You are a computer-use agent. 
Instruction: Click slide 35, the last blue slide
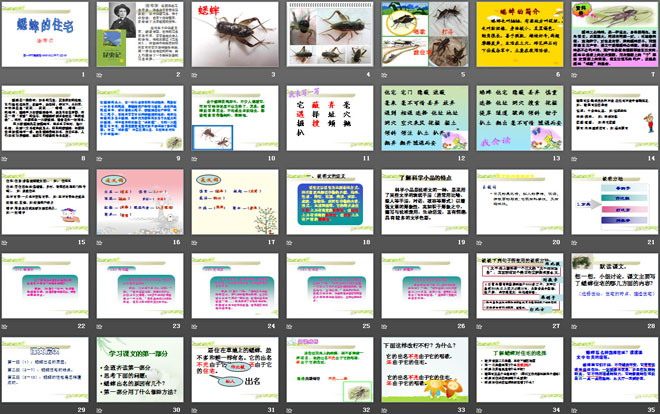[x=611, y=371]
